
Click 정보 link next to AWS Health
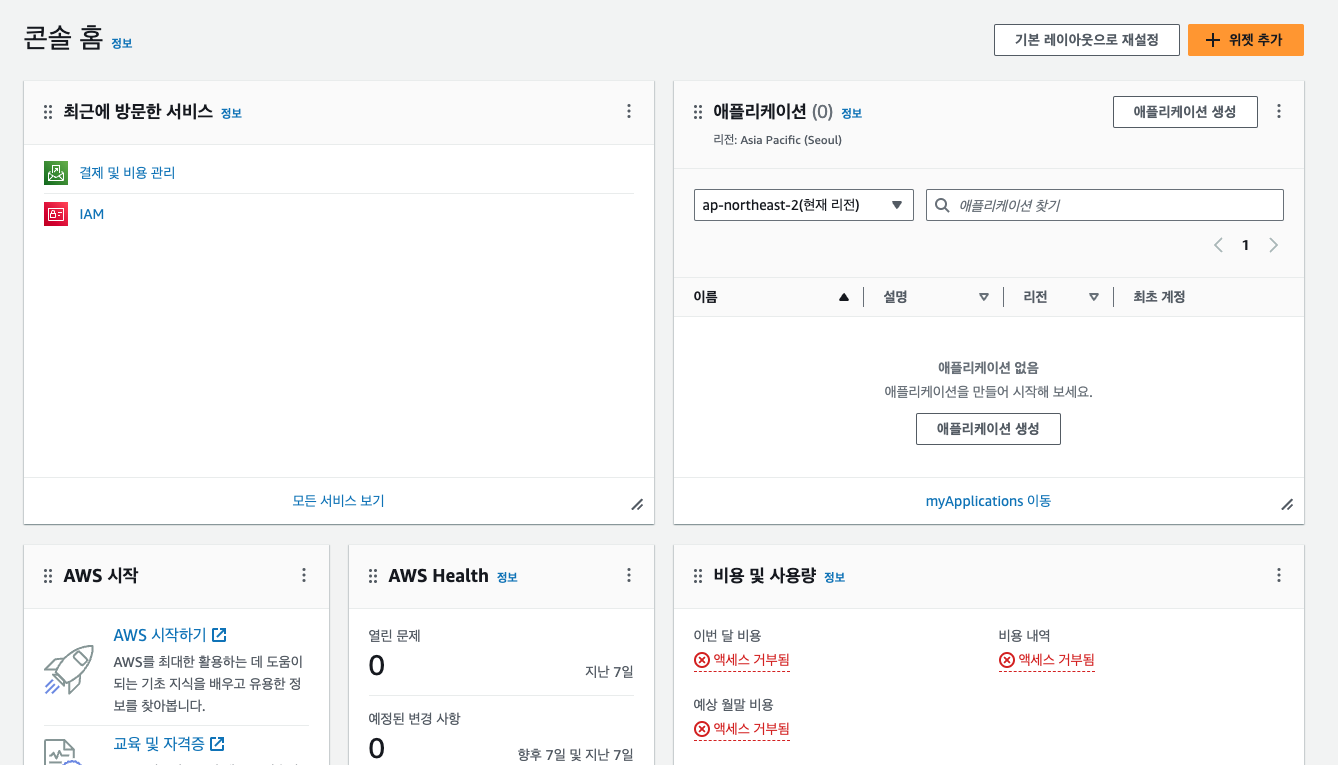[507, 578]
